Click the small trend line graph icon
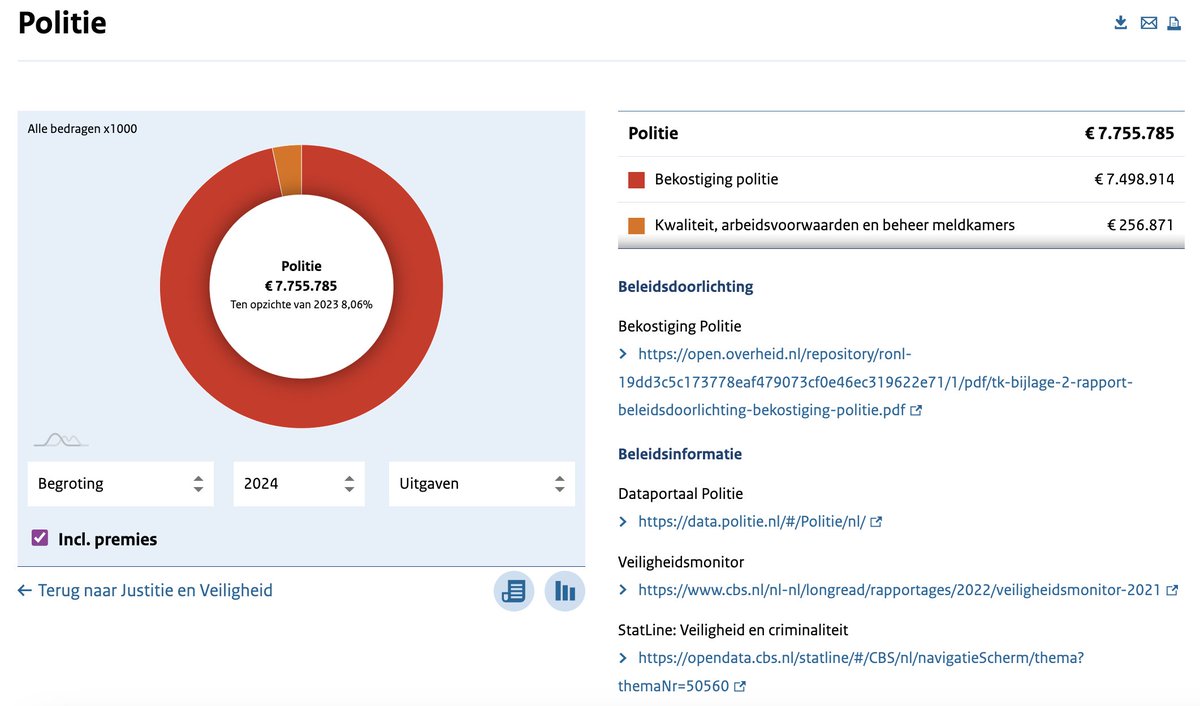The width and height of the screenshot is (1200, 706). (61, 439)
